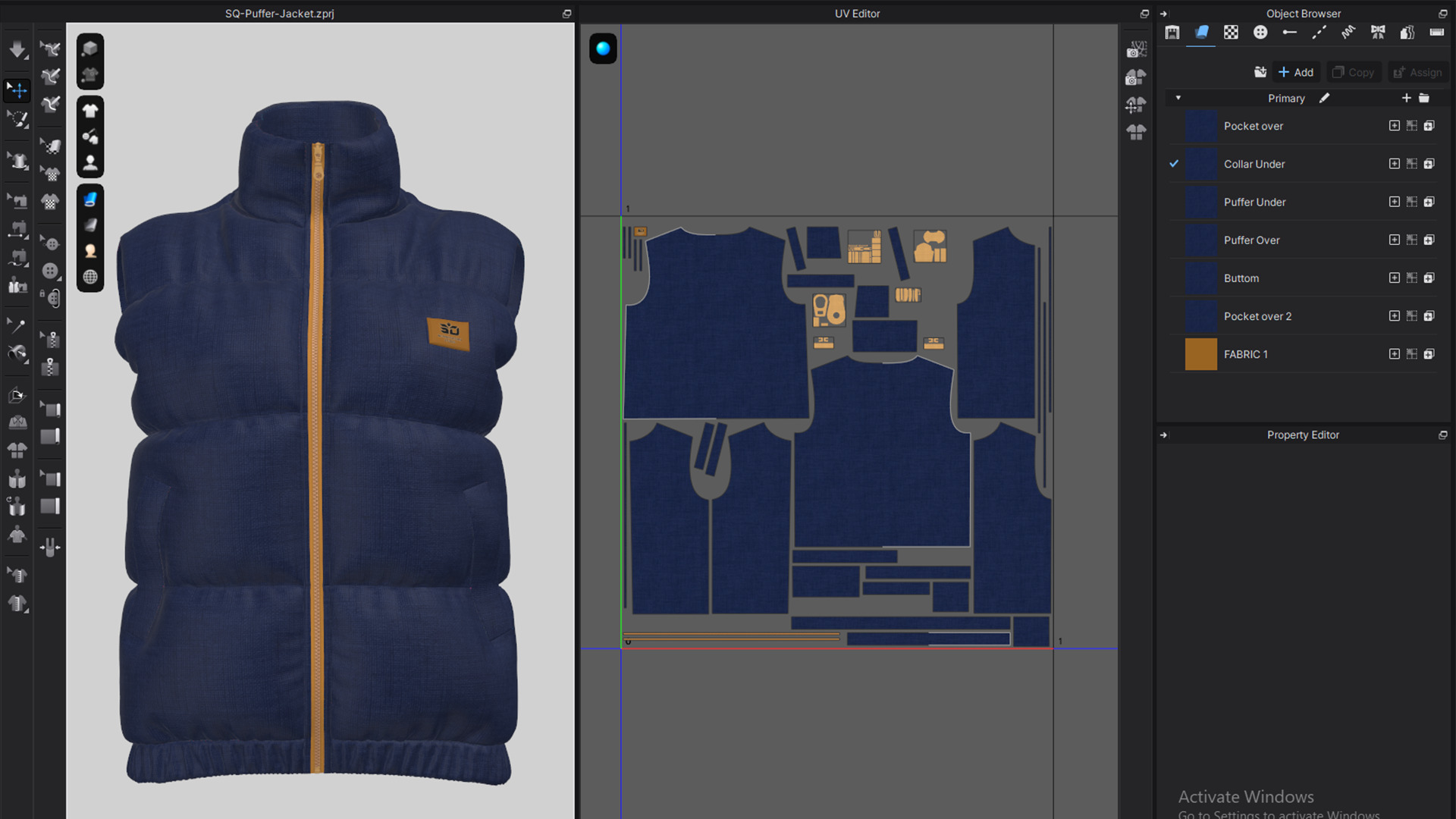Toggle the cube 3D environment display icon
This screenshot has height=819, width=1456.
[90, 49]
